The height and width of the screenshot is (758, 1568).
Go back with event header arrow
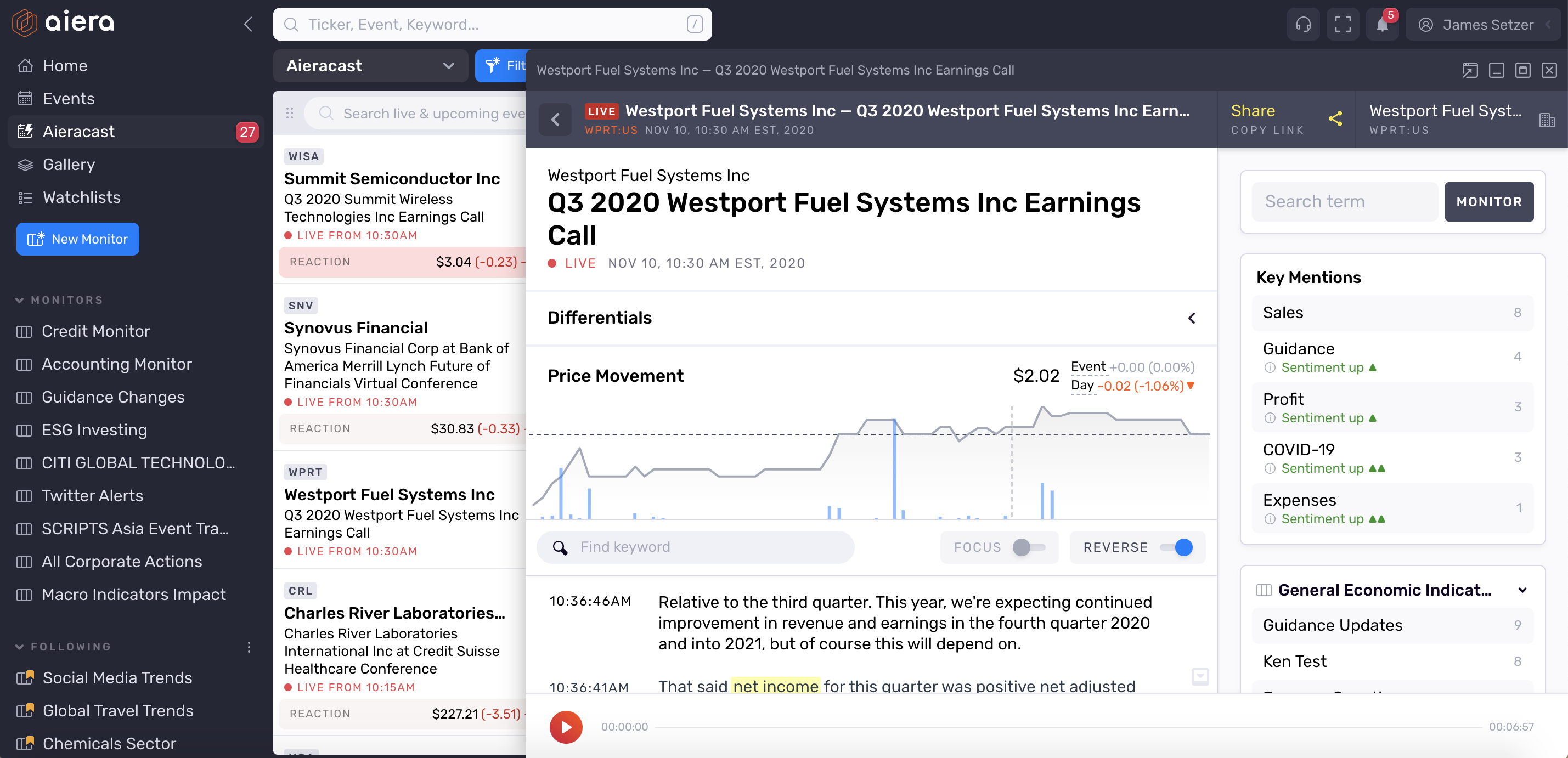click(x=555, y=119)
